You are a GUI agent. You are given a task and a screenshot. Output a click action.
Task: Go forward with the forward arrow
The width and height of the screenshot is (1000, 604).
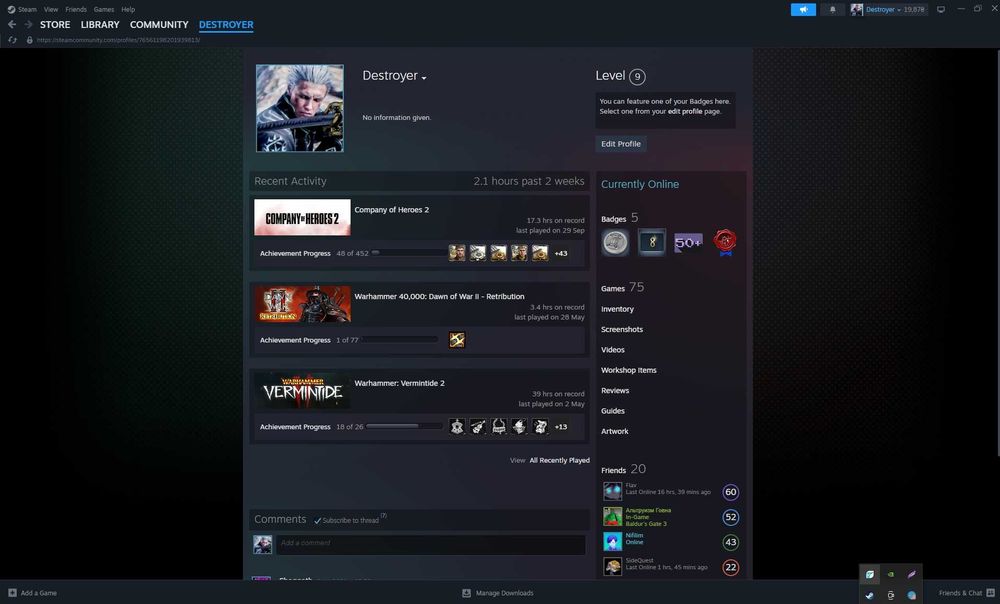(x=28, y=24)
